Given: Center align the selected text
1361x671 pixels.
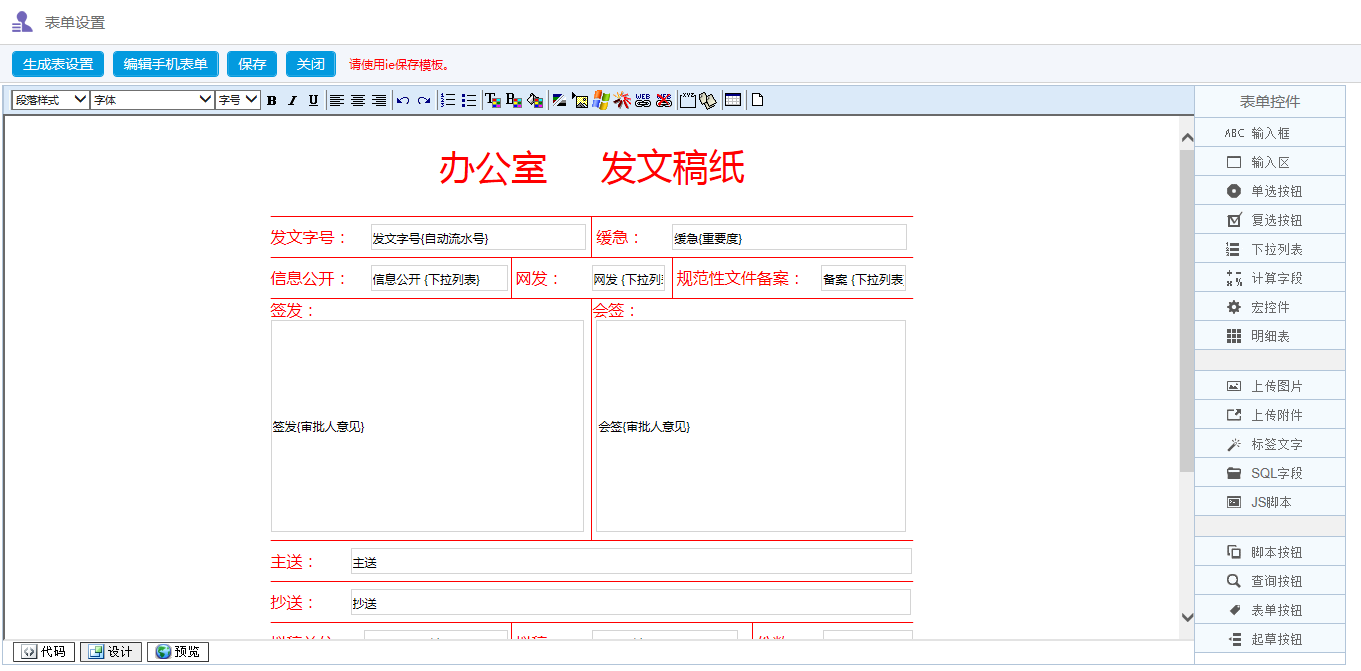Looking at the screenshot, I should [x=358, y=100].
